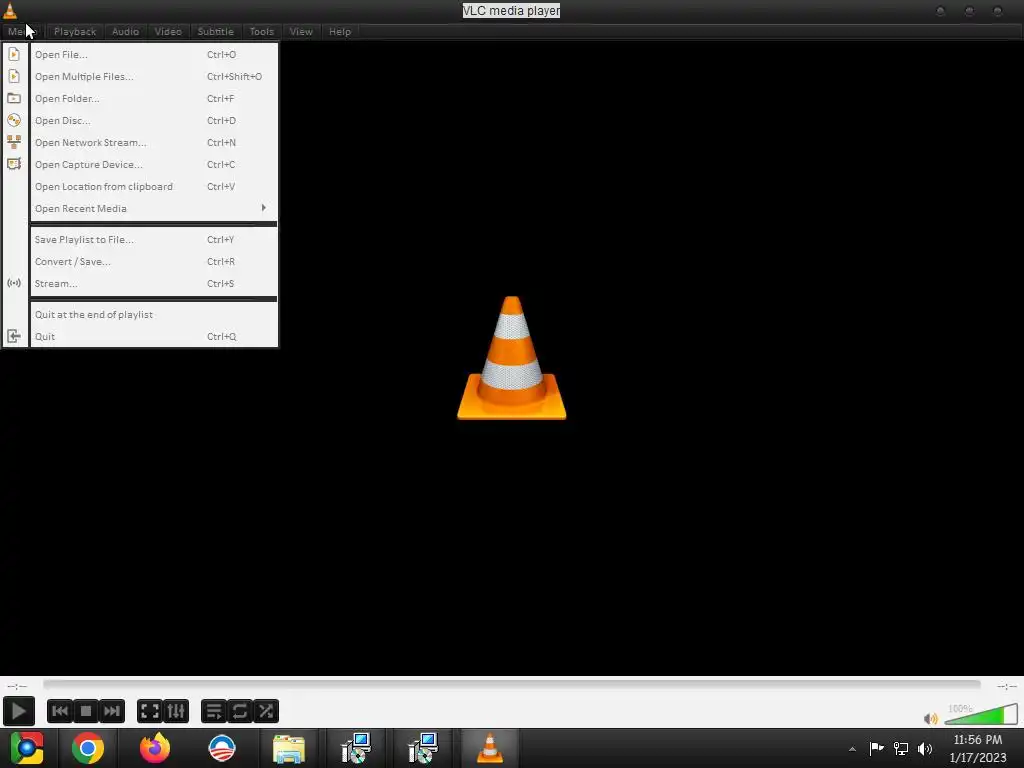The width and height of the screenshot is (1024, 768).
Task: Select Stream... menu entry
Action: pos(154,283)
